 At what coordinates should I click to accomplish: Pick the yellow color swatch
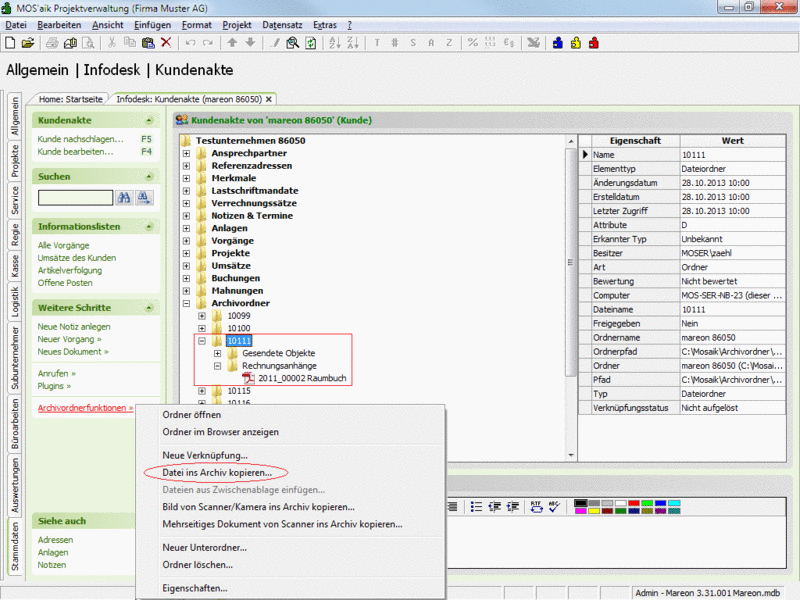(594, 511)
